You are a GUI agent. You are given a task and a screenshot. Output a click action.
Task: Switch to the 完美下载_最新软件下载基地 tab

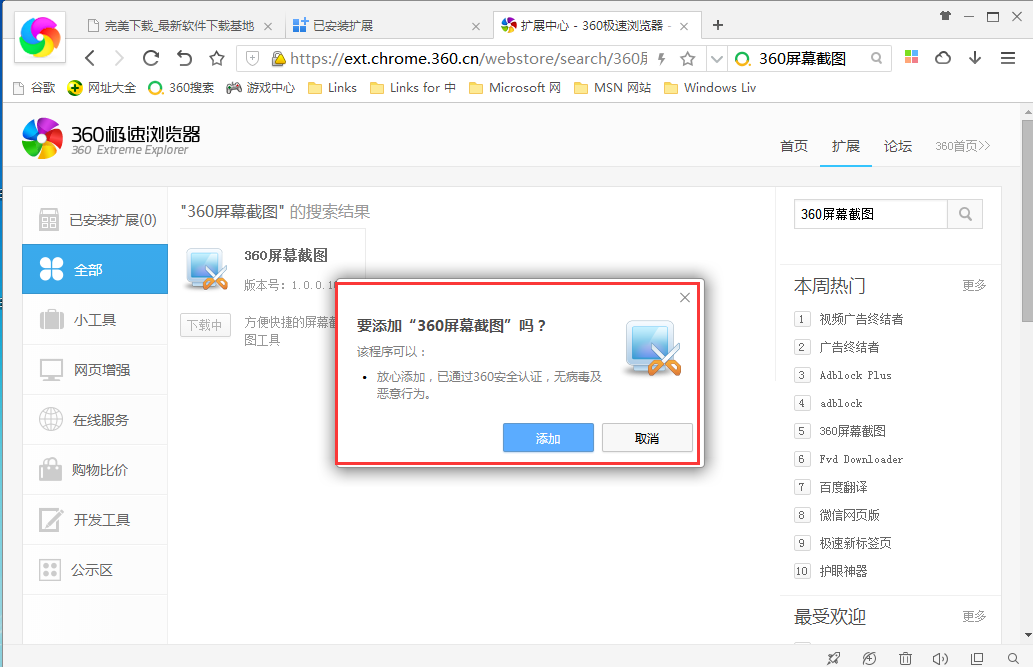pos(179,26)
